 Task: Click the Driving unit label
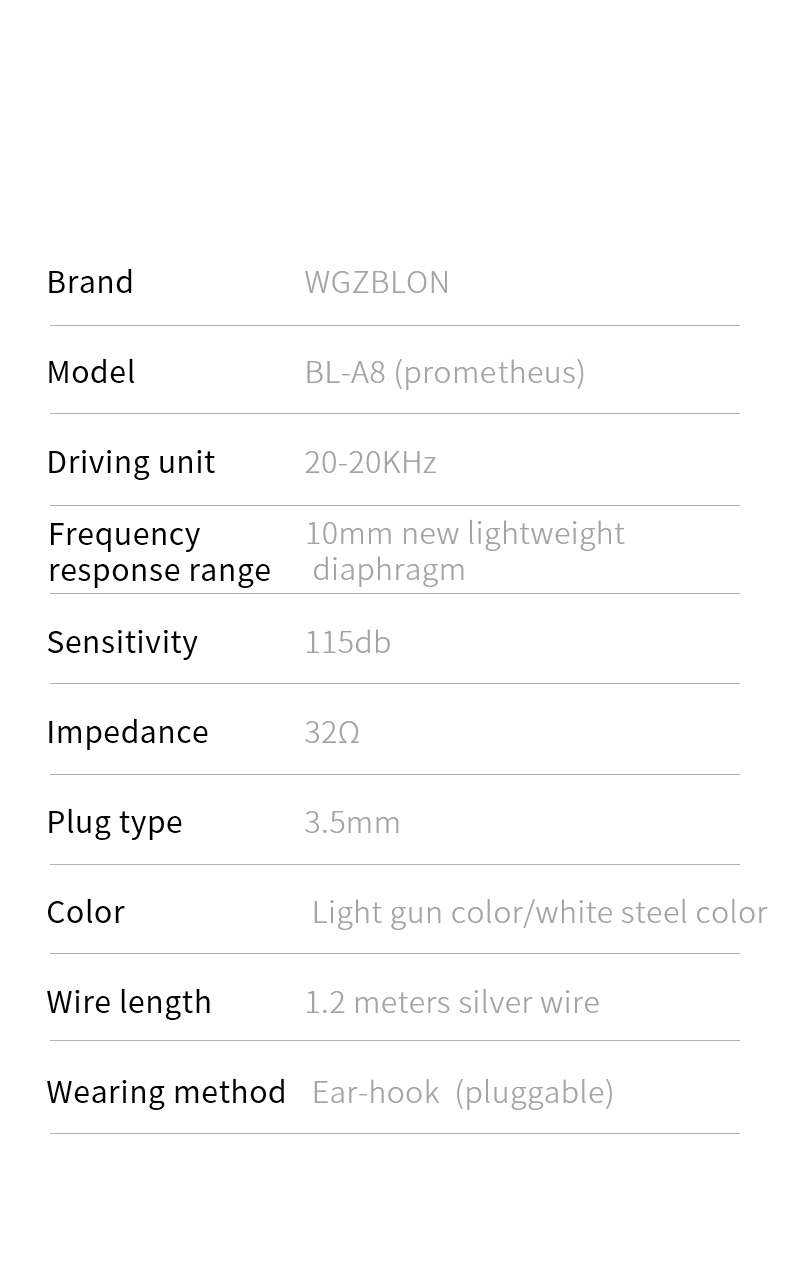pos(131,462)
